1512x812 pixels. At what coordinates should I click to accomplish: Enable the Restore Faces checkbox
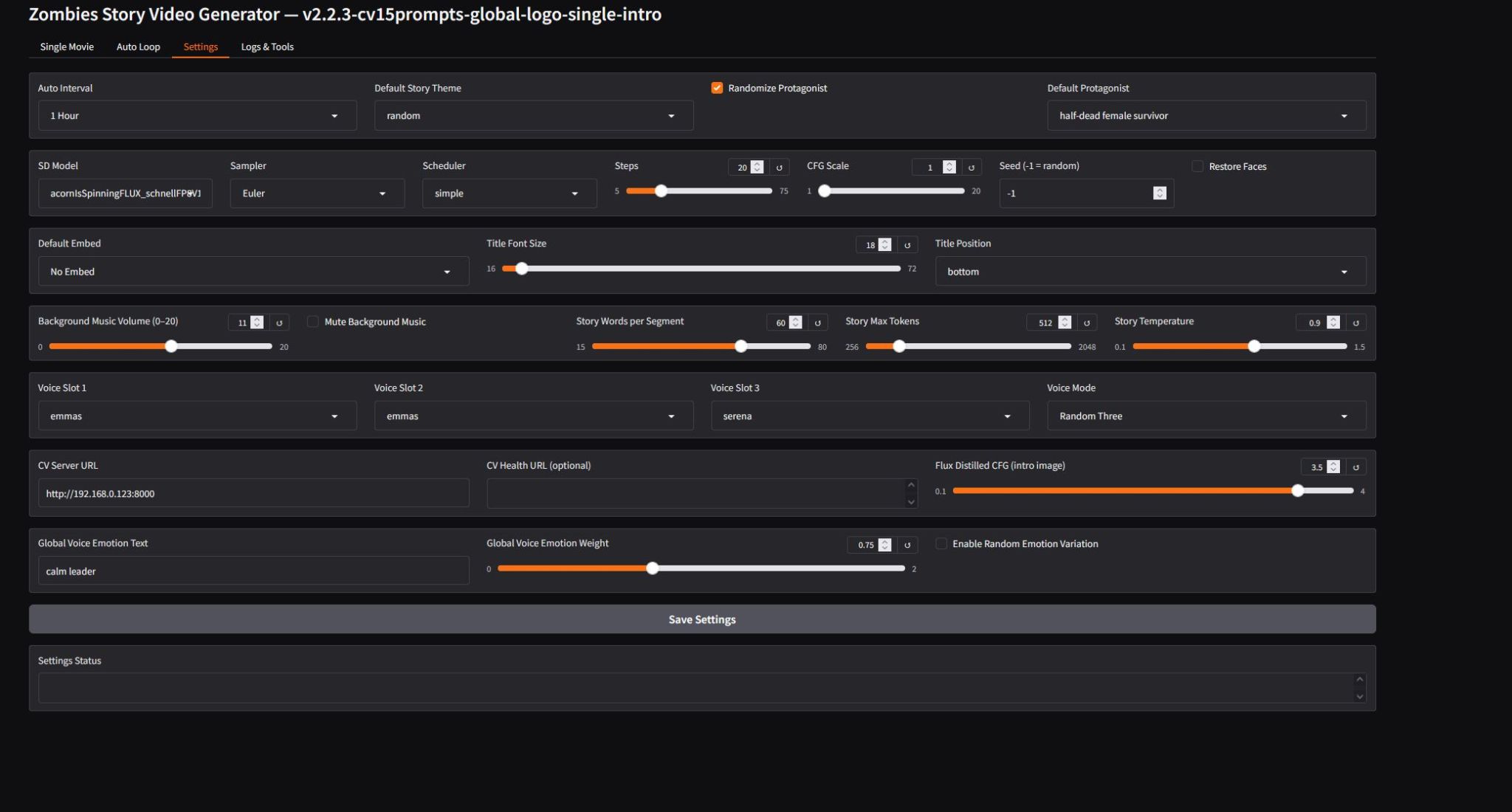point(1197,166)
